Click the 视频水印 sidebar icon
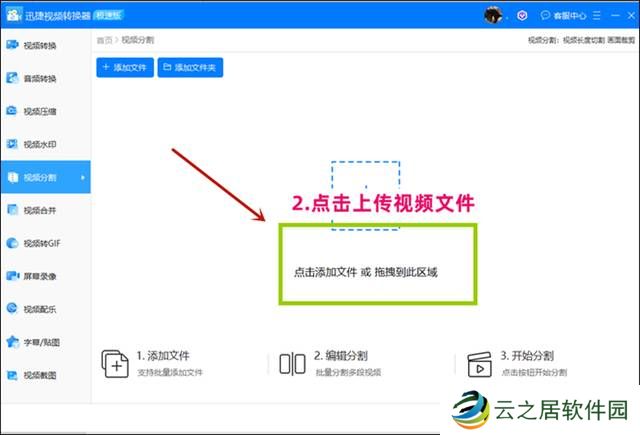640x435 pixels. pos(11,145)
